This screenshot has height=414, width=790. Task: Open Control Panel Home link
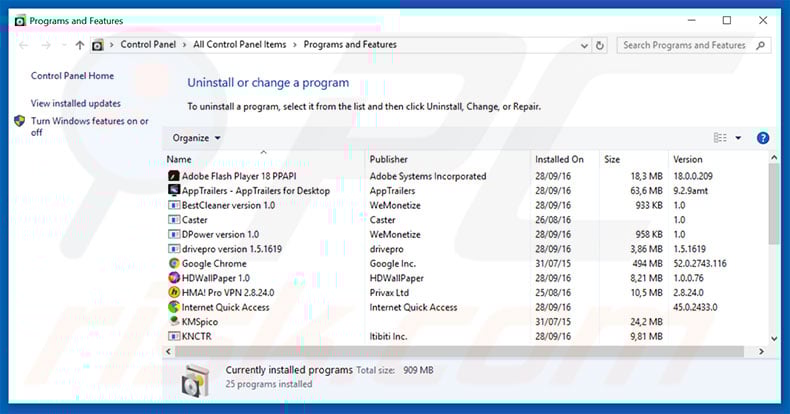(72, 76)
